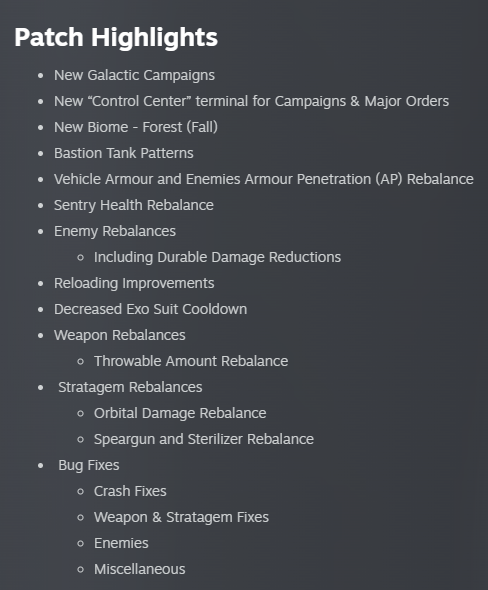Select the Stratagem Rebalances entry
Screen dimensions: 488x590
130,387
